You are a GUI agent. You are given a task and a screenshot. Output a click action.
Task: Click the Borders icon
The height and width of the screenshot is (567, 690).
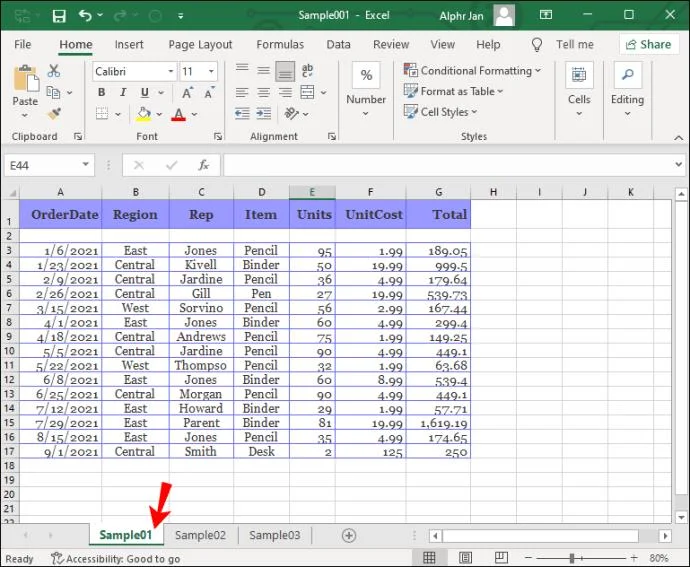[x=102, y=114]
